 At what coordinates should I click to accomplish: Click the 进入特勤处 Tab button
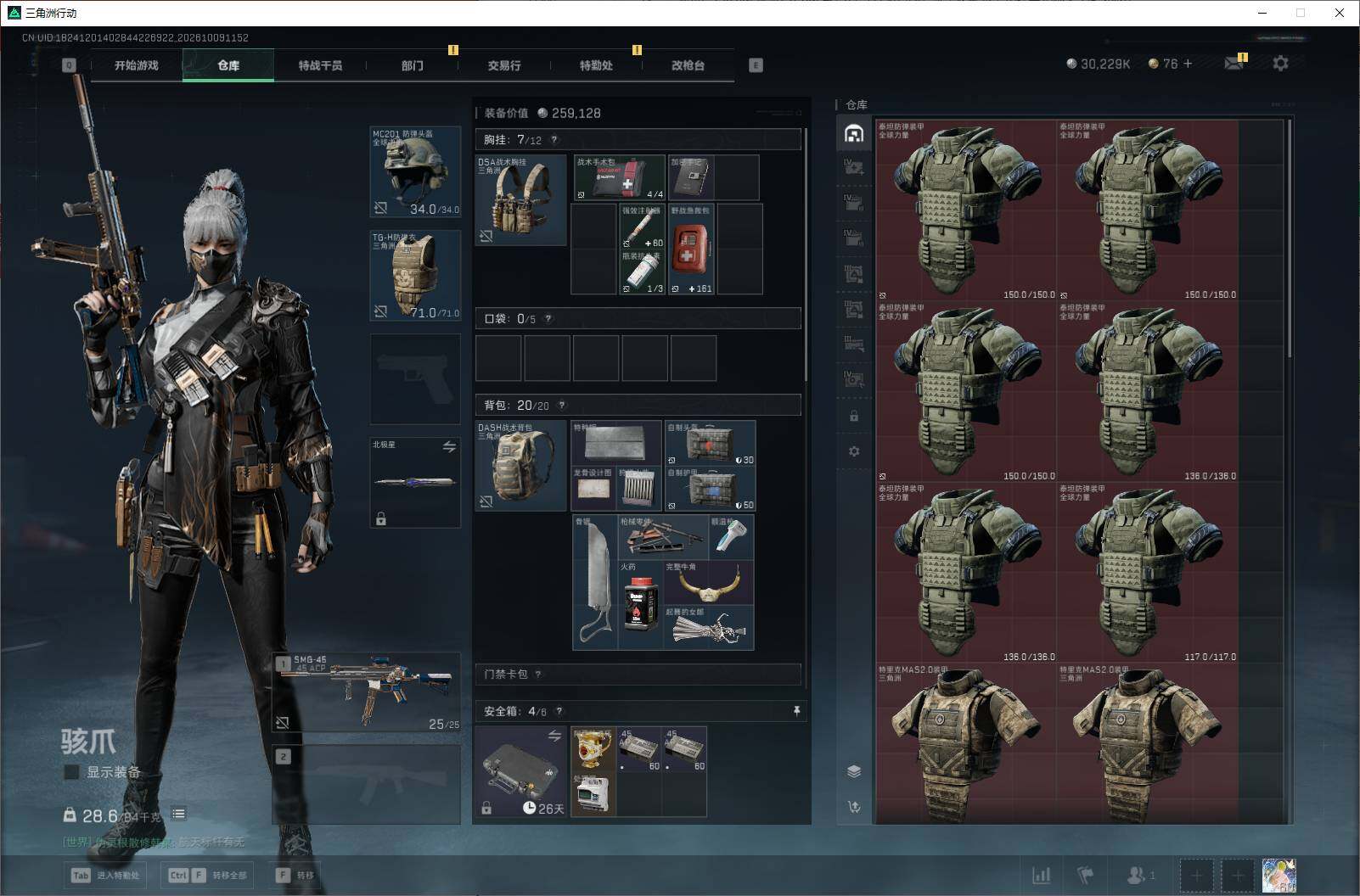click(105, 875)
